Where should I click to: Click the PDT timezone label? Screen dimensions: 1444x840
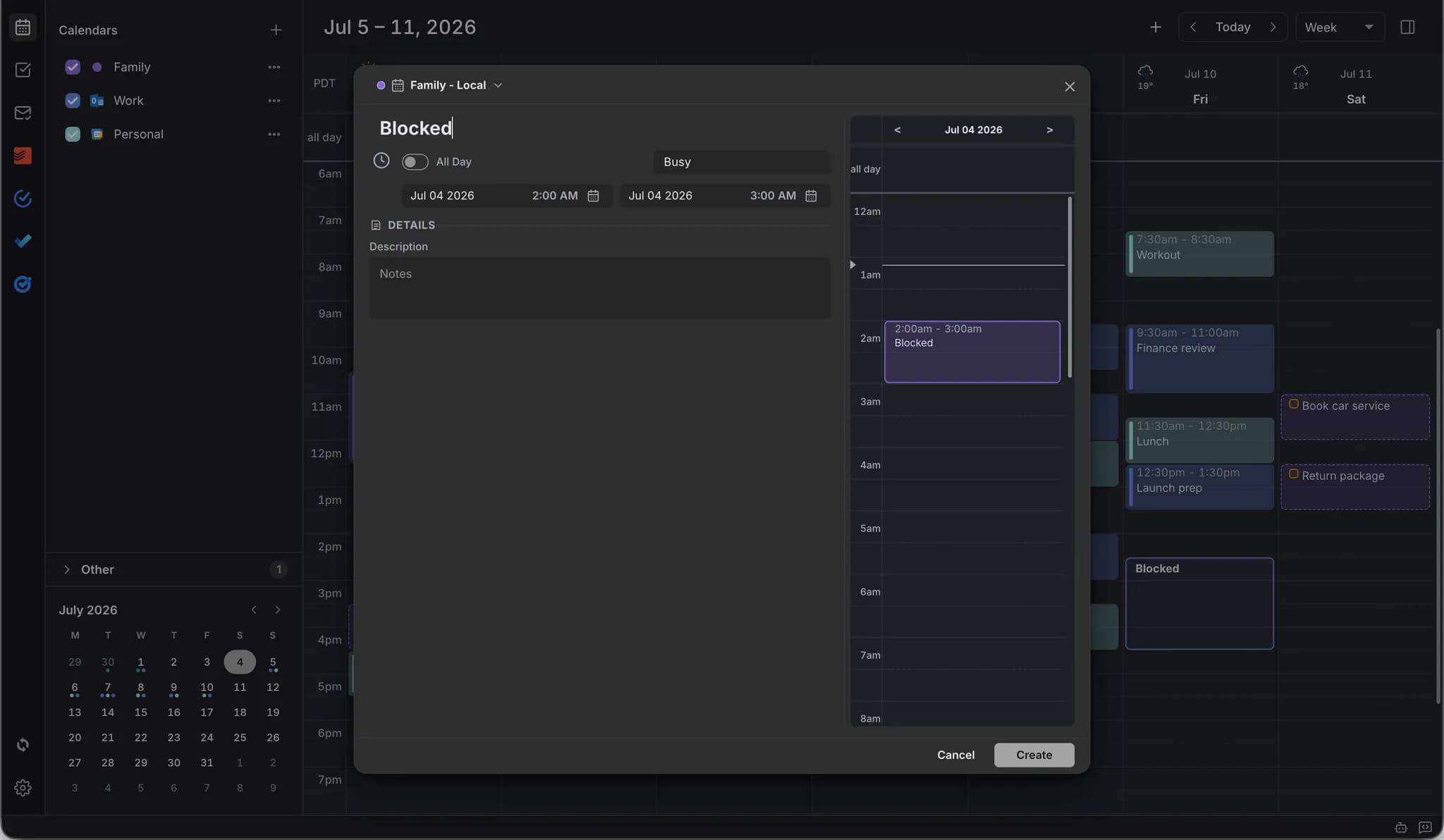coord(324,83)
